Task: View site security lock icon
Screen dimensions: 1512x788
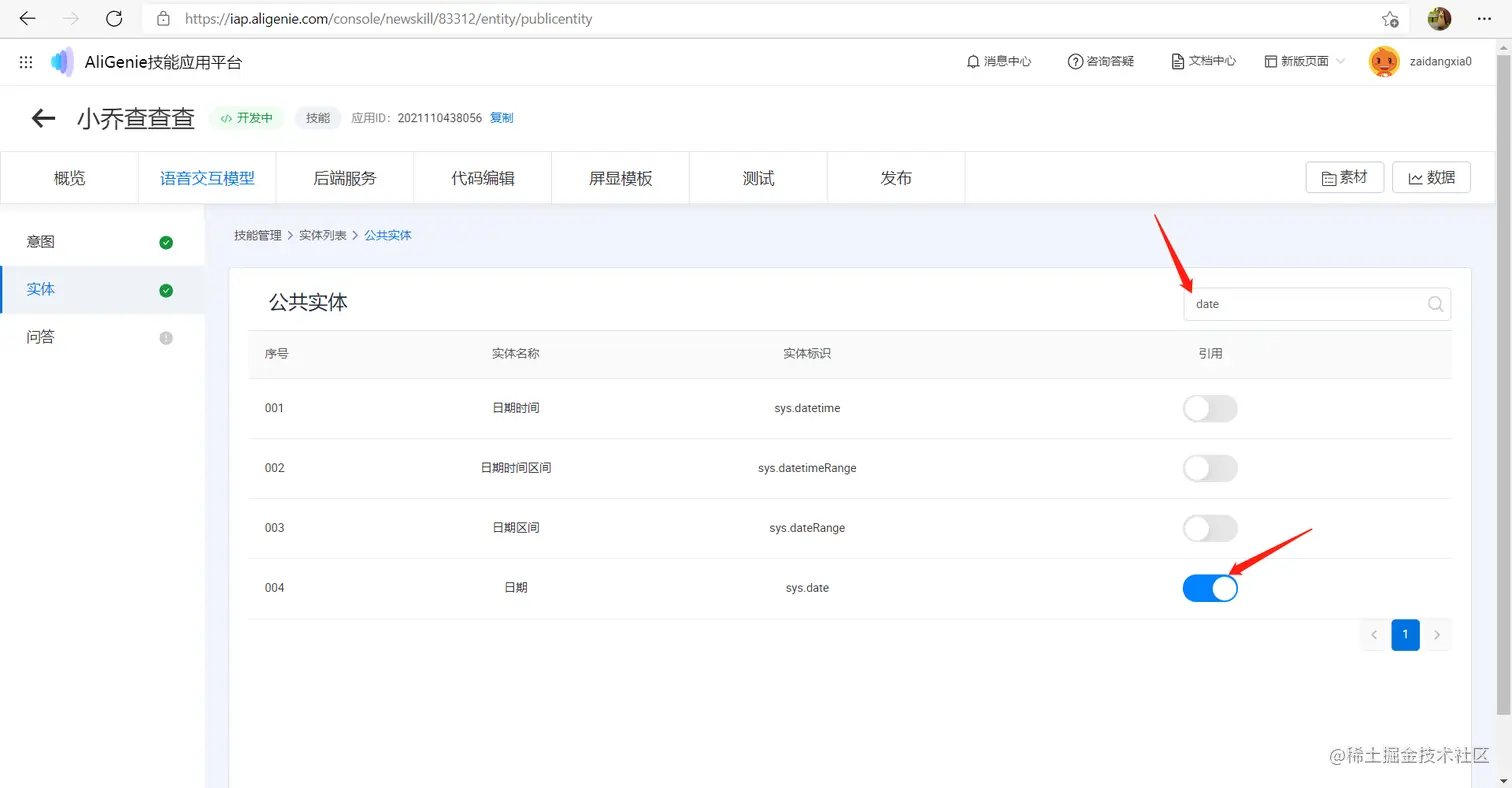Action: click(x=163, y=19)
